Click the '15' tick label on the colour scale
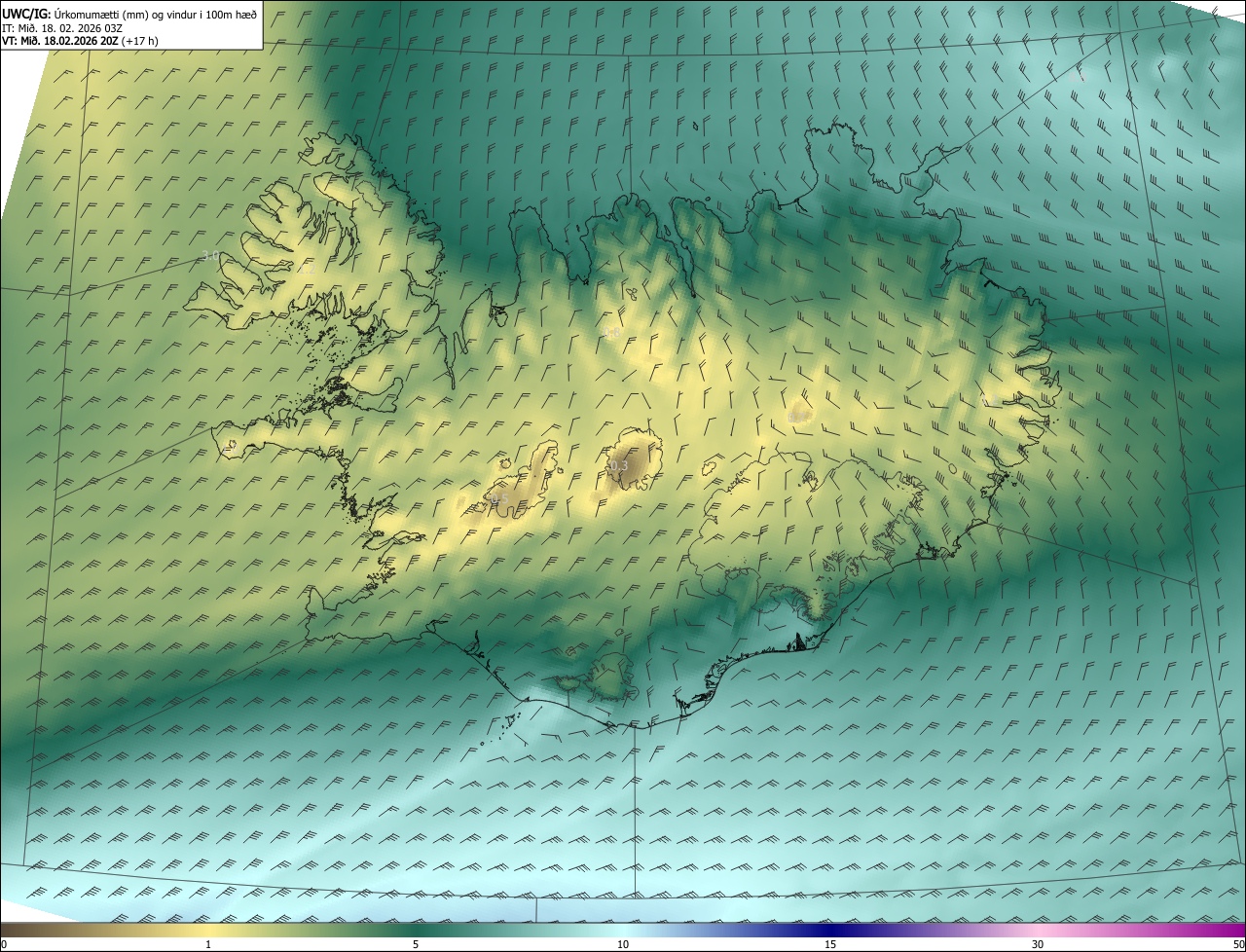Viewport: 1246px width, 952px height. 830,944
